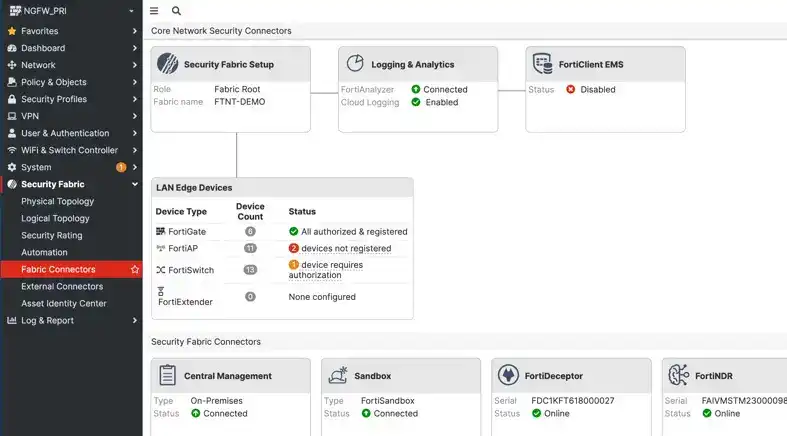The height and width of the screenshot is (436, 787).
Task: Open Asset Identity Center
Action: tap(64, 304)
